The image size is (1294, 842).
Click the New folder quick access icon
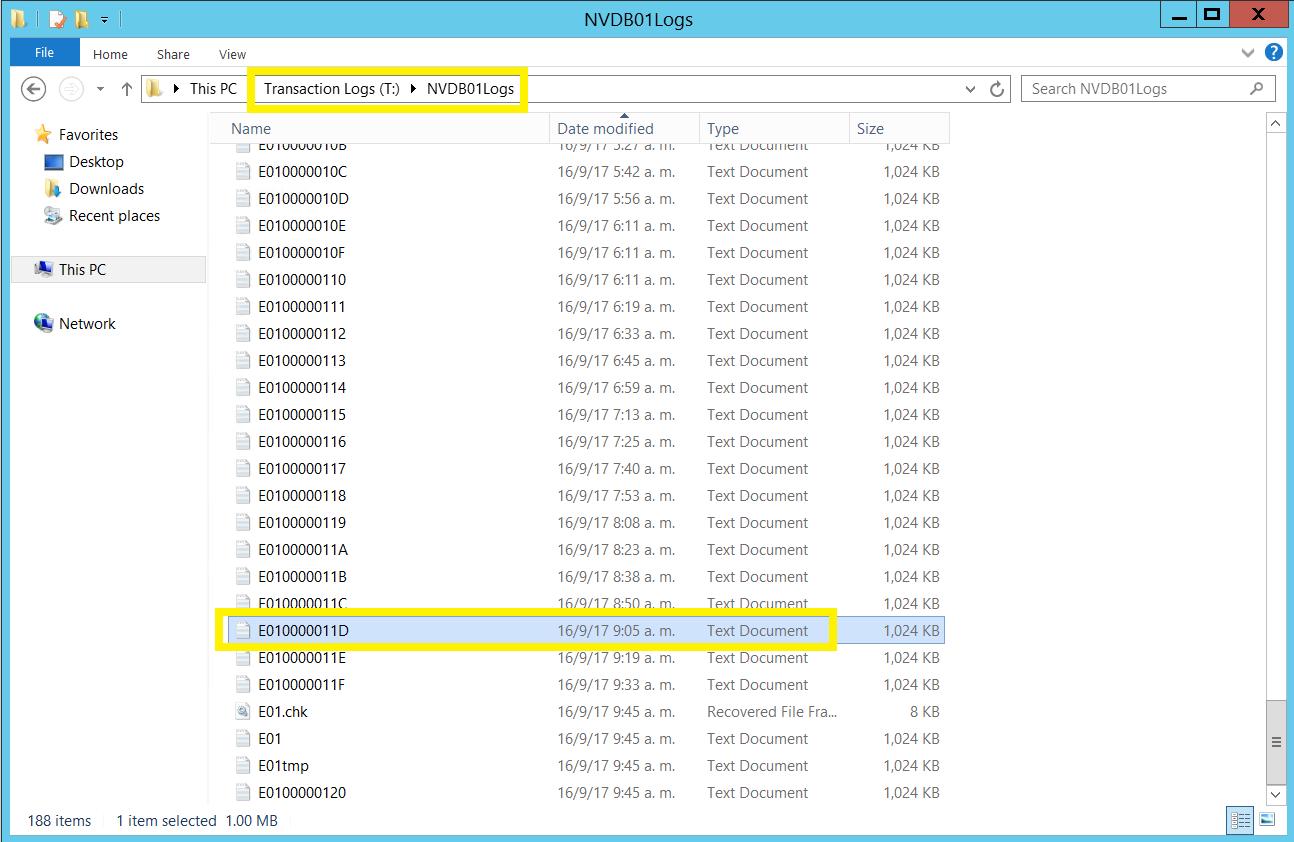point(81,19)
